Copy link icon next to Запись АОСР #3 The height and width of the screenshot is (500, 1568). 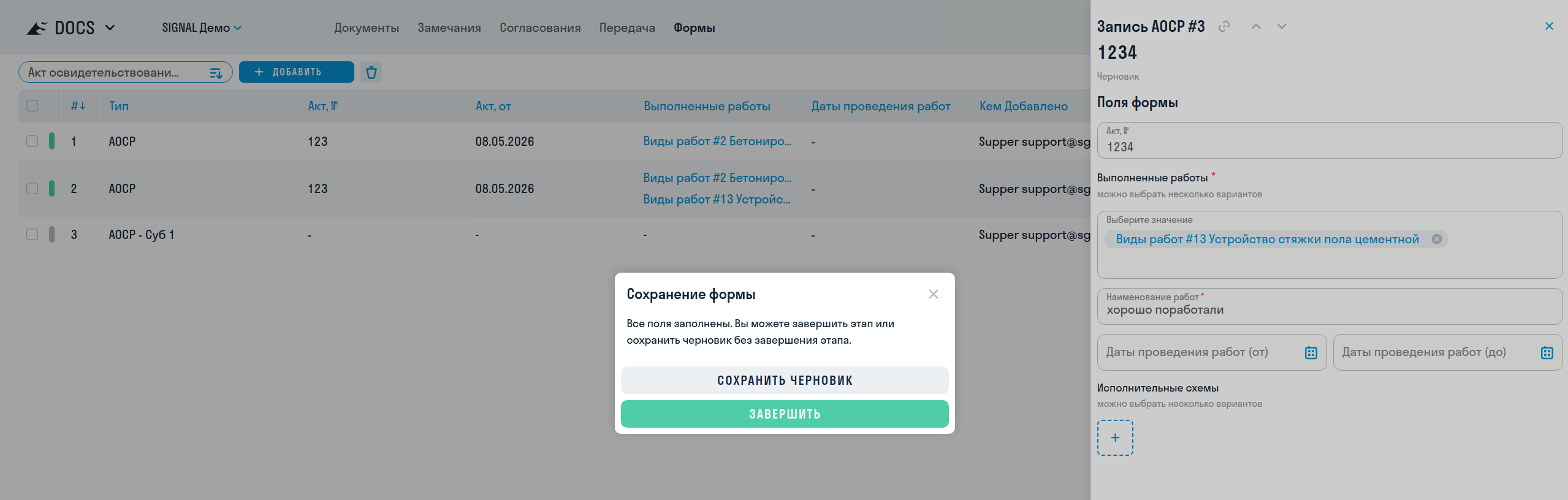click(1224, 26)
